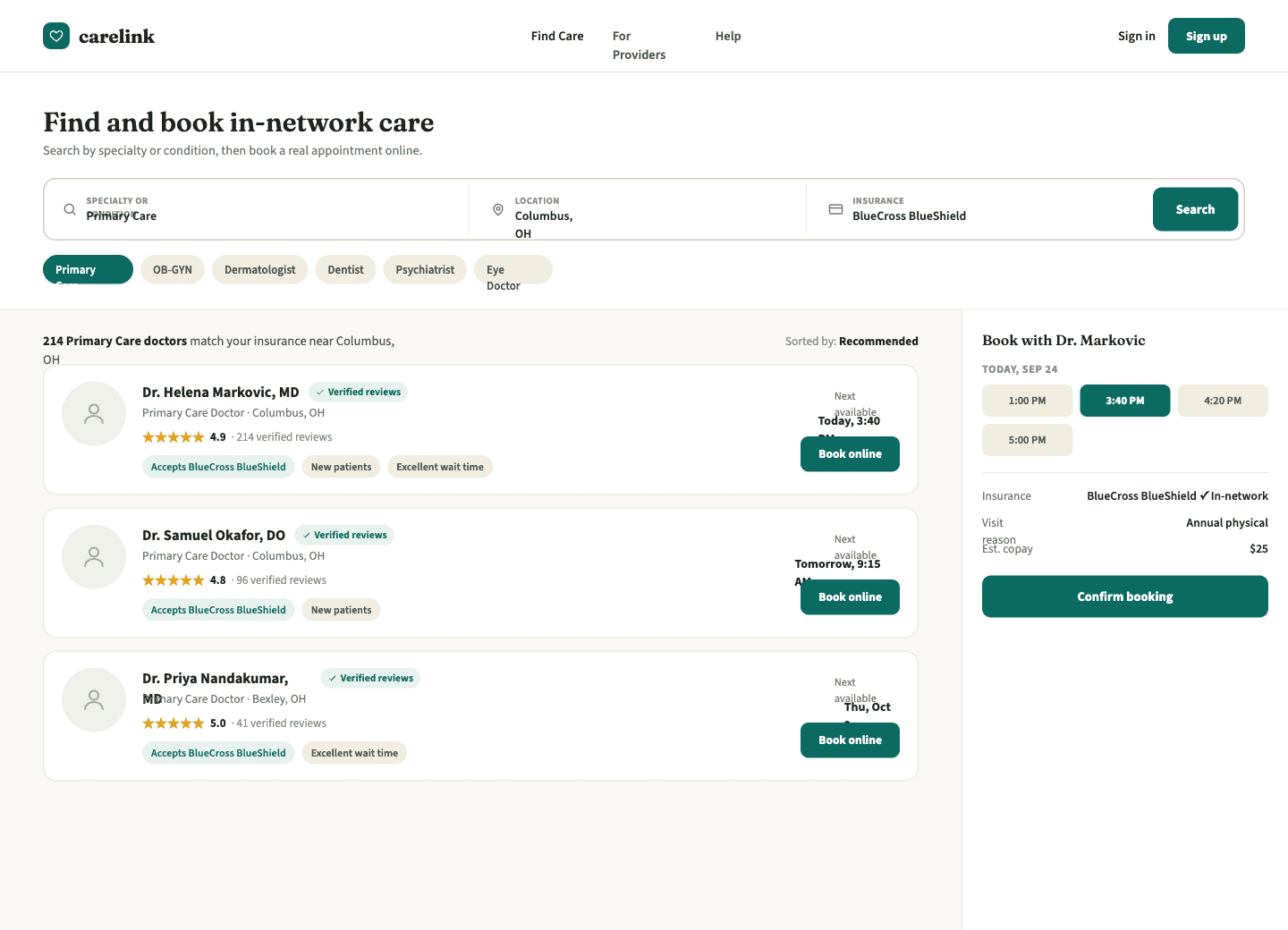The width and height of the screenshot is (1288, 930).
Task: Focus the Location field showing Columbus, OH
Action: (x=638, y=209)
